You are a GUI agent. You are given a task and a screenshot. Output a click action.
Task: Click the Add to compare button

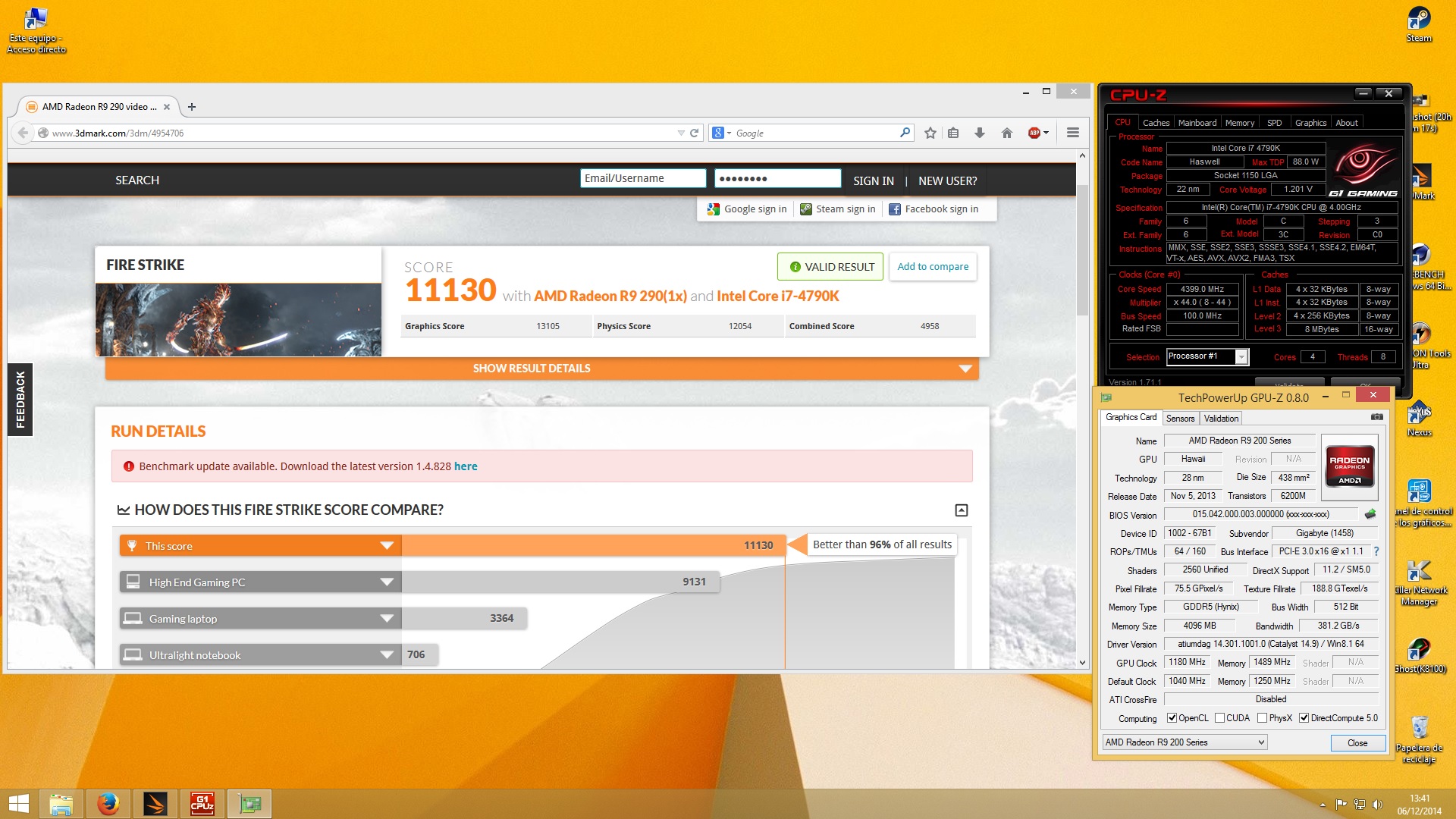(x=932, y=267)
